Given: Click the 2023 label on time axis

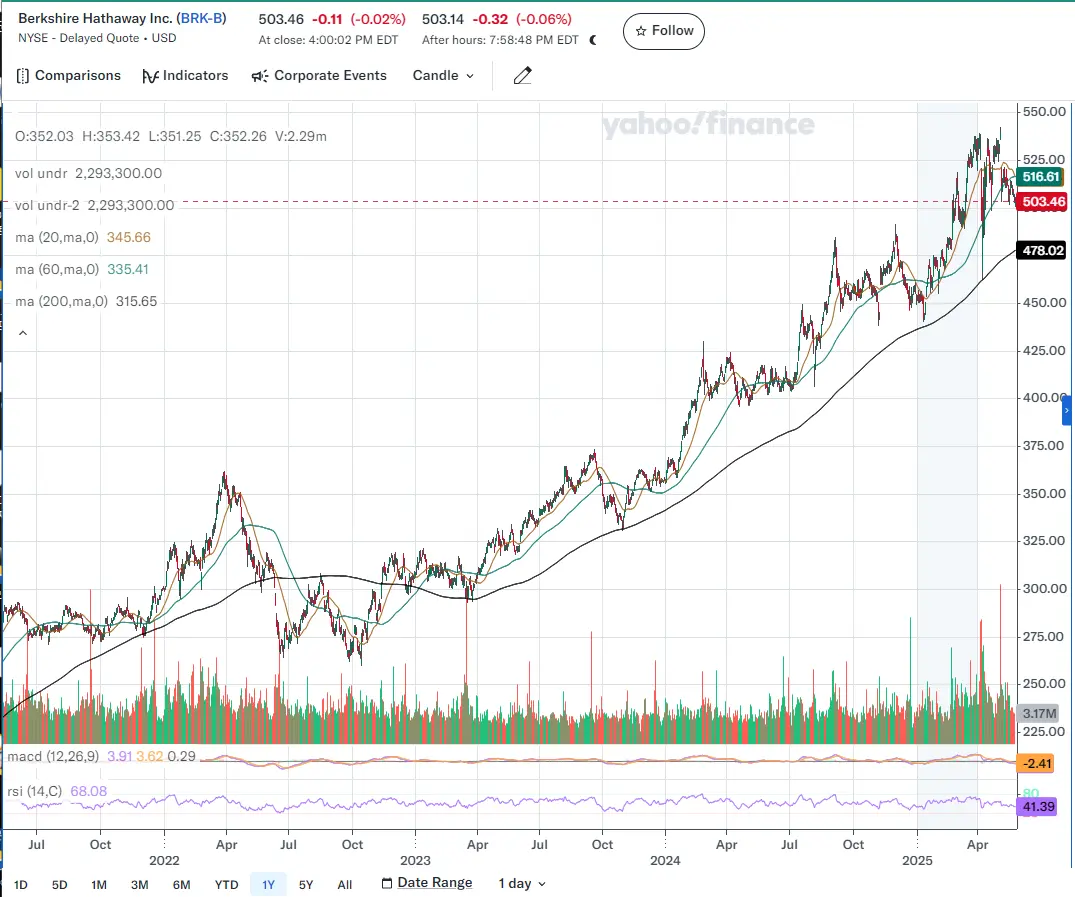Looking at the screenshot, I should pyautogui.click(x=415, y=861).
